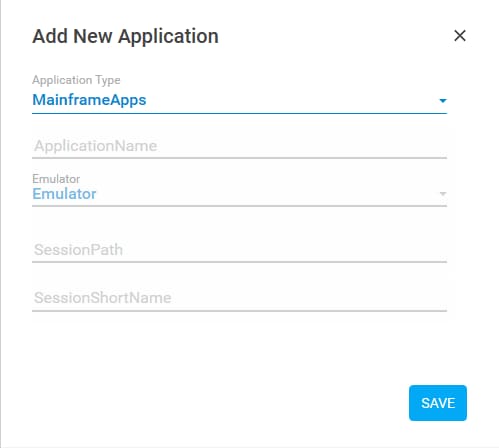Click the underline beneath SessionShortName field
Viewport: 499px width, 448px height.
tap(239, 311)
